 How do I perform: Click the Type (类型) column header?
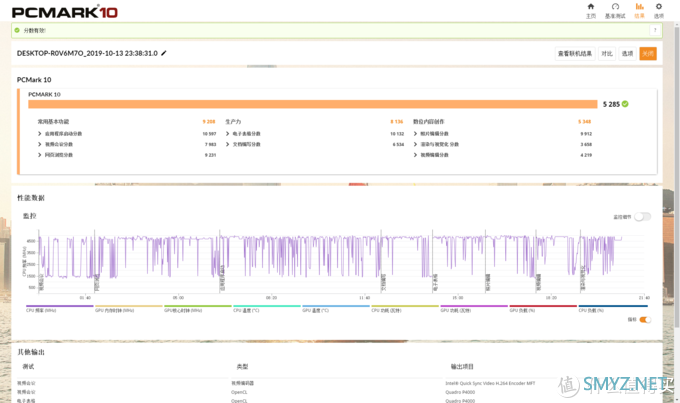point(242,367)
